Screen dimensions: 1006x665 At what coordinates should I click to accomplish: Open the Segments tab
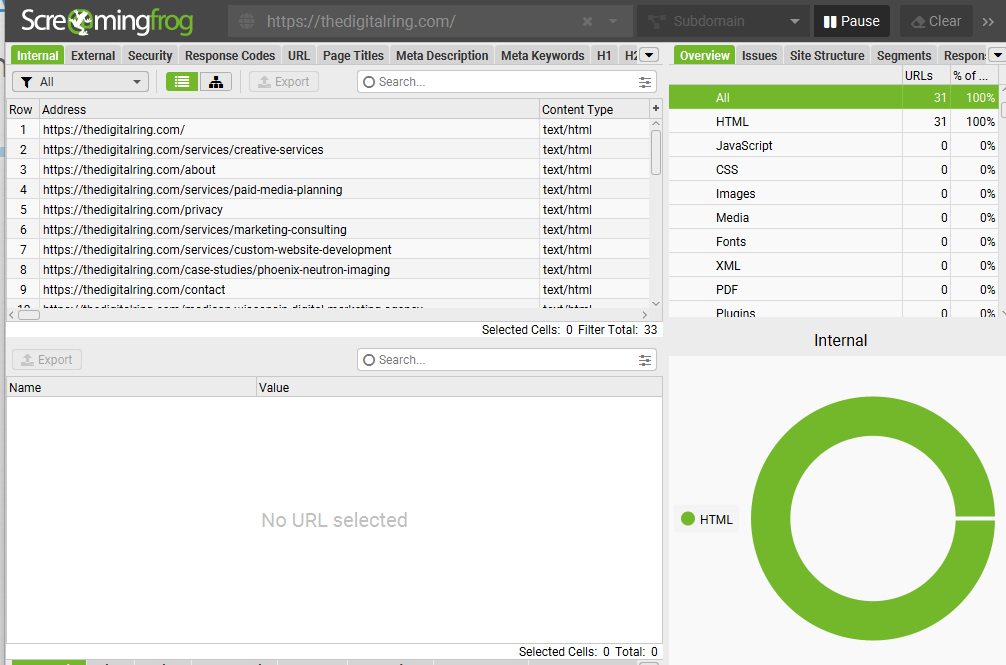click(904, 56)
